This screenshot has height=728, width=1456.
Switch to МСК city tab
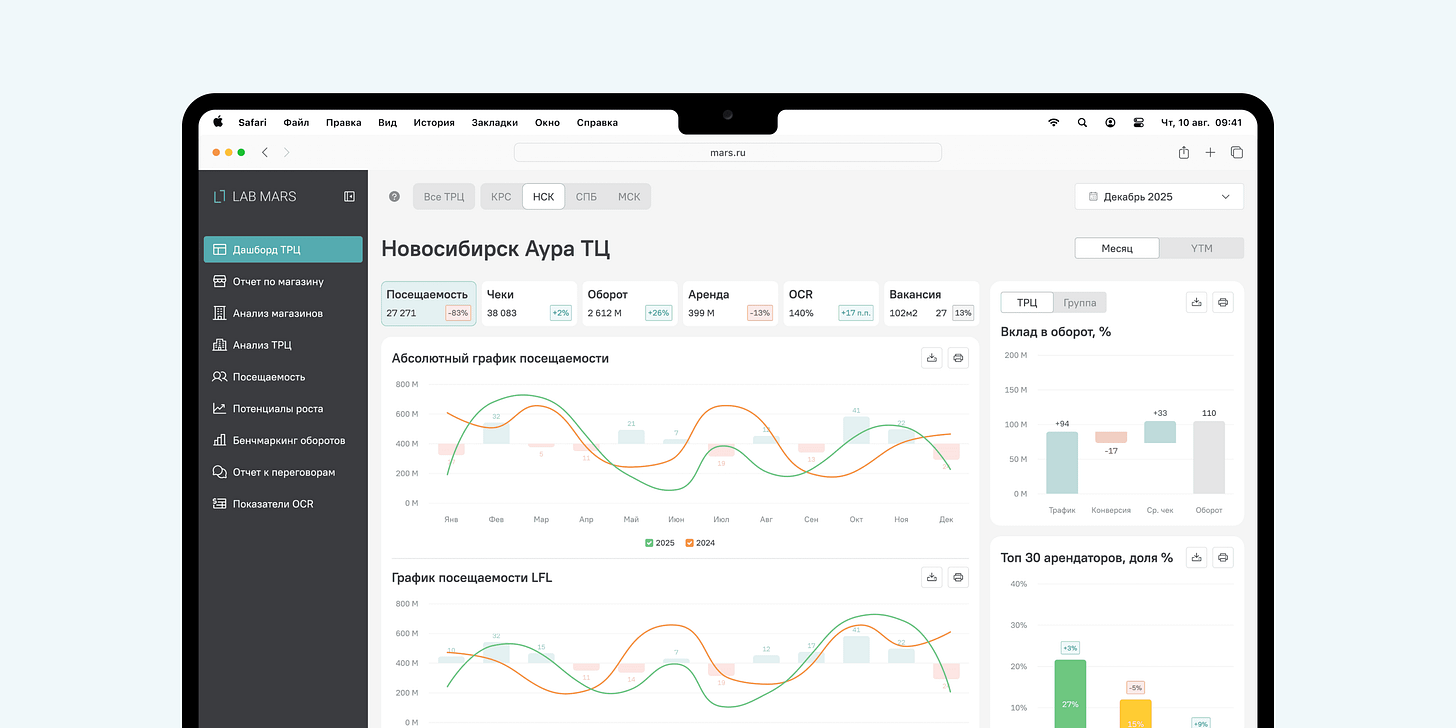pos(629,196)
